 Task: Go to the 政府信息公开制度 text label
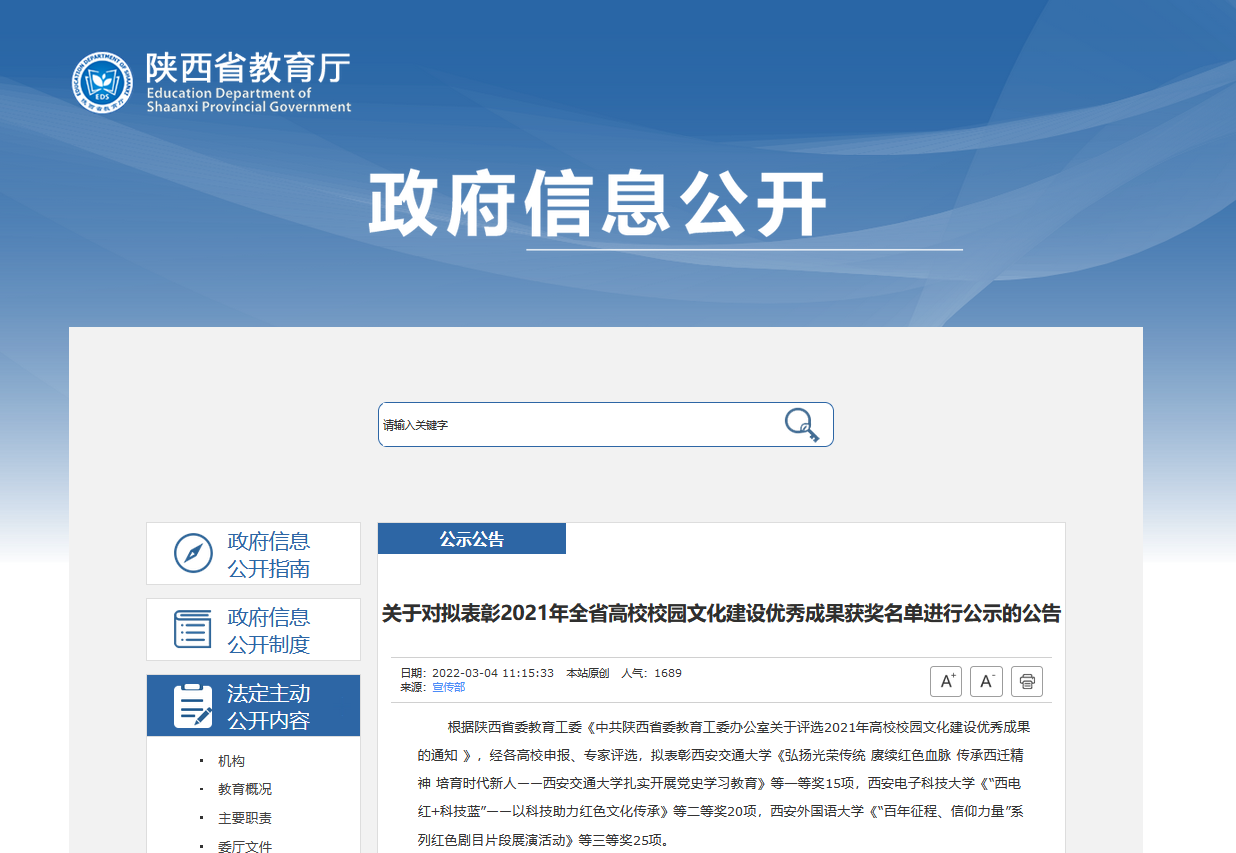(x=268, y=631)
